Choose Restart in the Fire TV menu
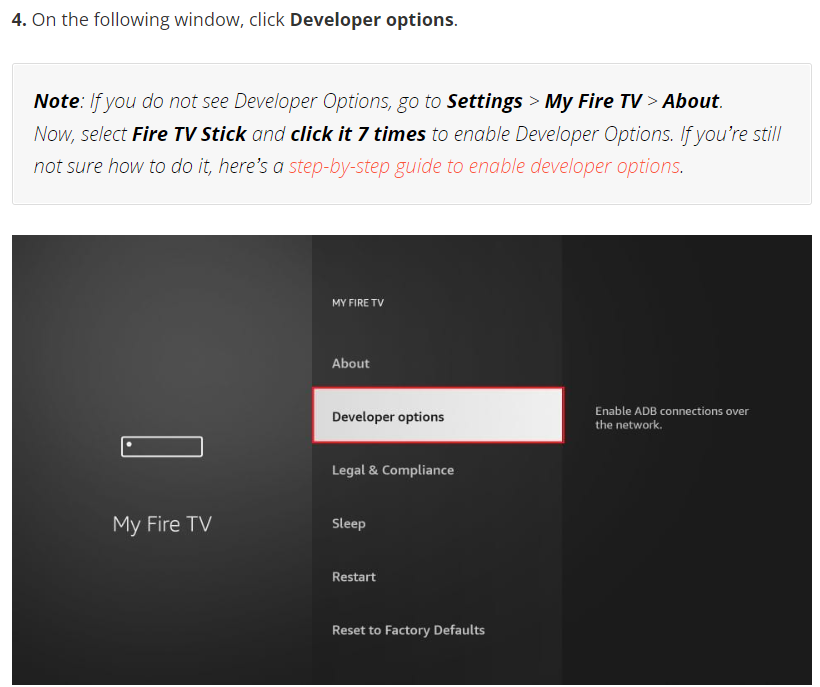 [354, 577]
